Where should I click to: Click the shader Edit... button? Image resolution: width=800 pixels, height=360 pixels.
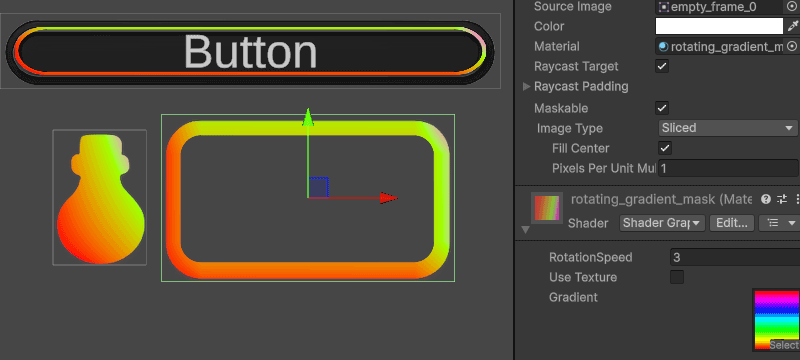click(732, 223)
